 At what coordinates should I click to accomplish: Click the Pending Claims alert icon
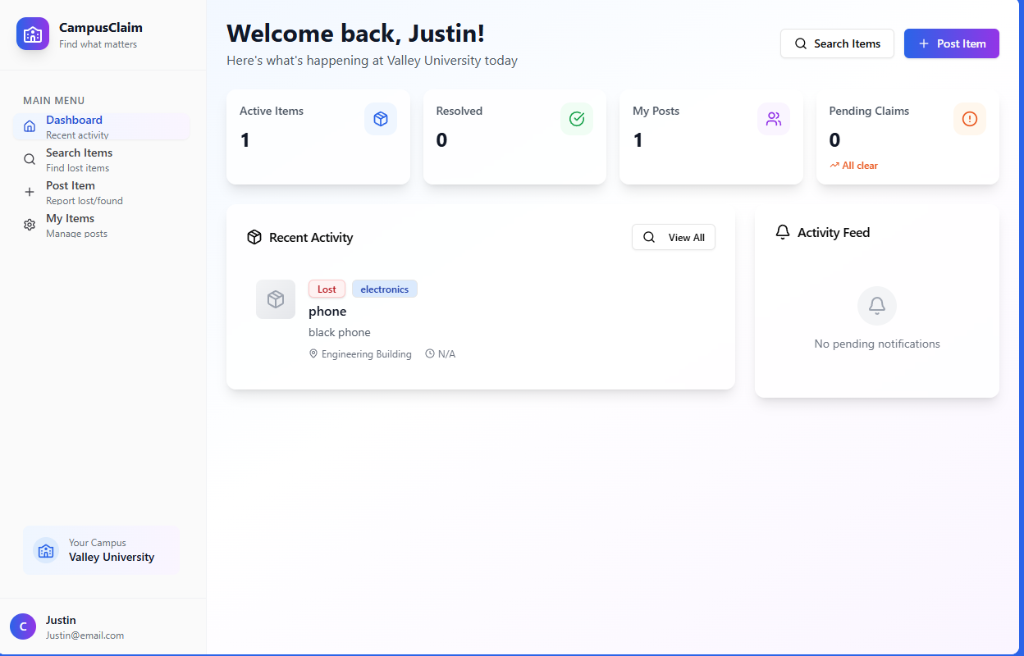coord(970,119)
